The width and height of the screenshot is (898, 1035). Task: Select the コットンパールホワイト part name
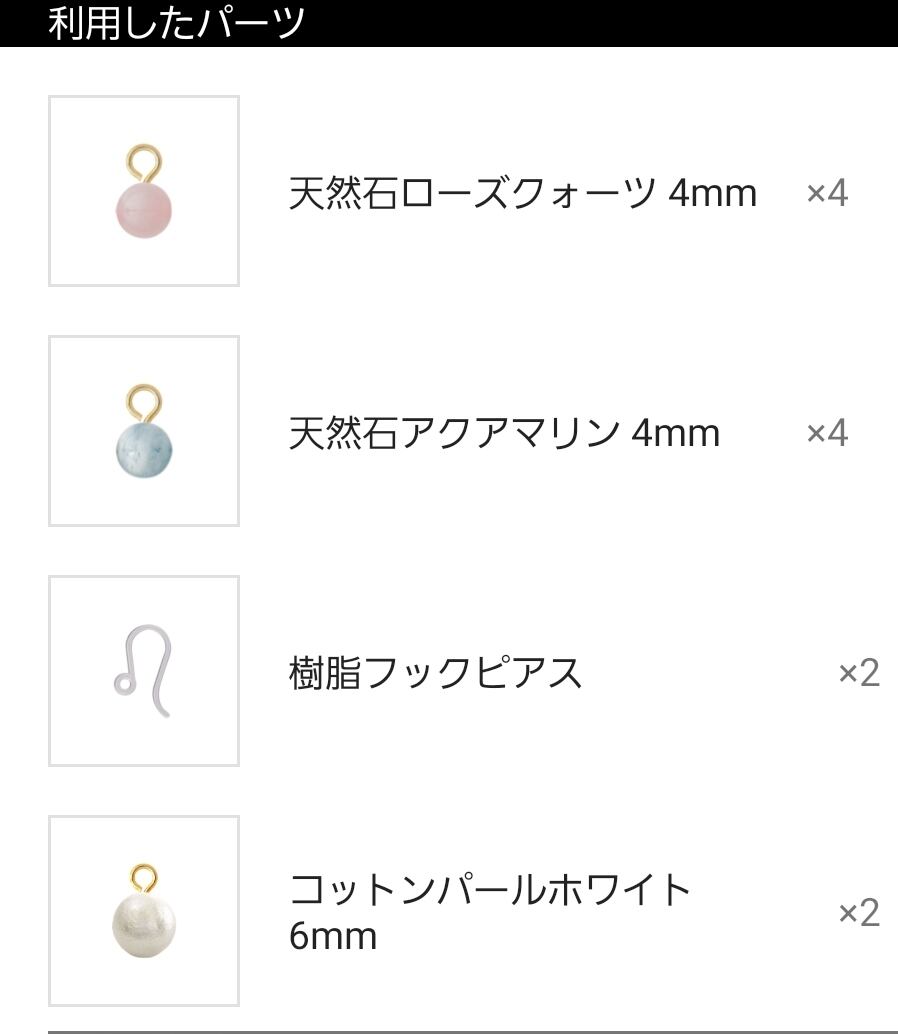490,889
